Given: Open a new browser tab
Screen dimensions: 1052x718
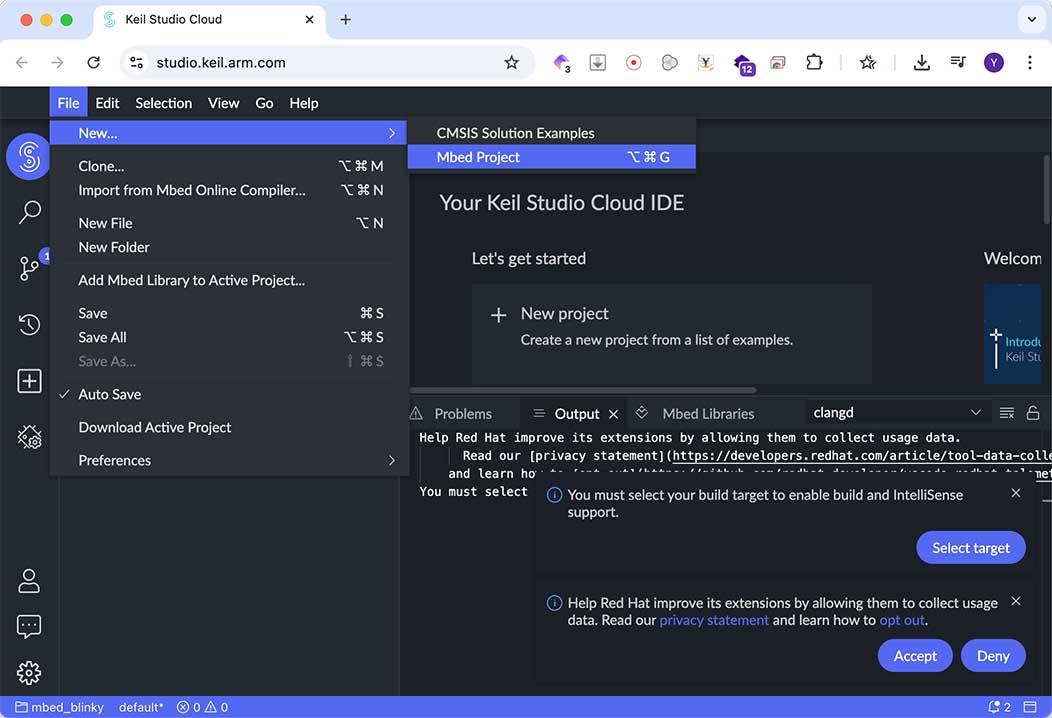Looking at the screenshot, I should click(345, 19).
